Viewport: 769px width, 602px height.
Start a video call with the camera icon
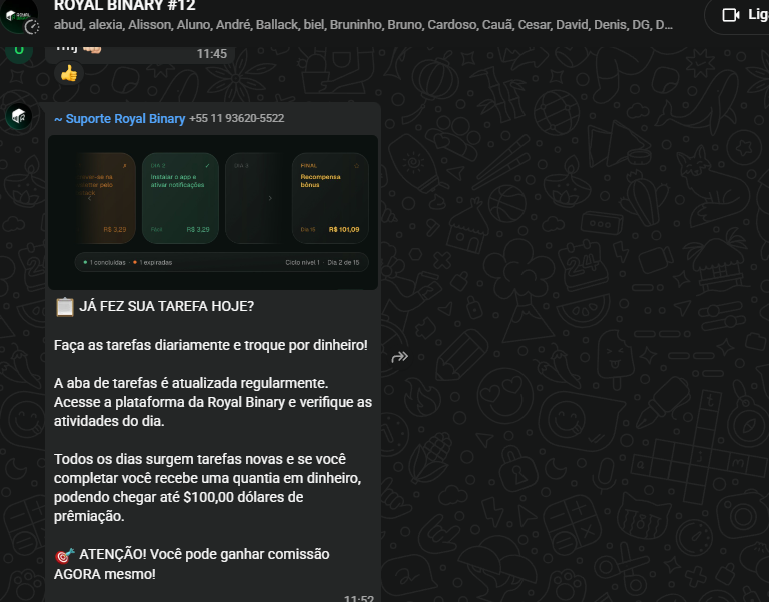click(x=731, y=15)
